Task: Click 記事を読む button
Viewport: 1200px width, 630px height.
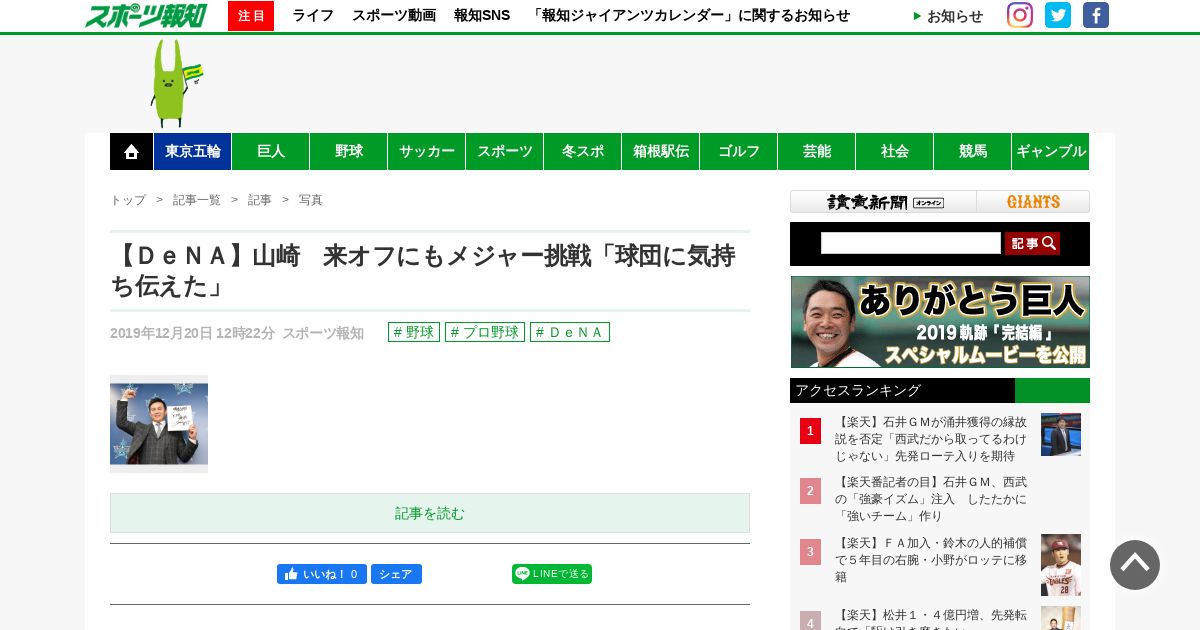Action: point(430,513)
